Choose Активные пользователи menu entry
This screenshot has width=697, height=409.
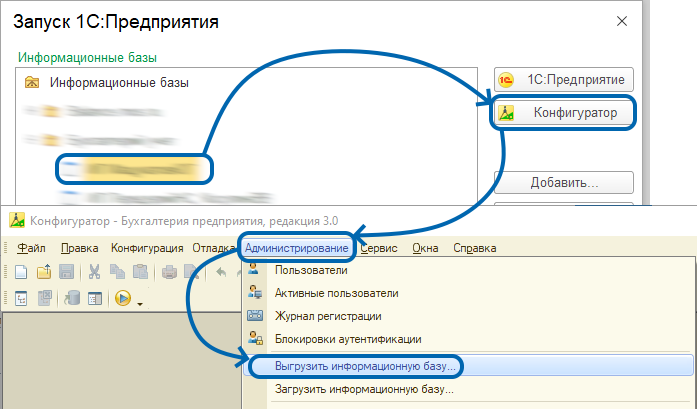tap(469, 293)
